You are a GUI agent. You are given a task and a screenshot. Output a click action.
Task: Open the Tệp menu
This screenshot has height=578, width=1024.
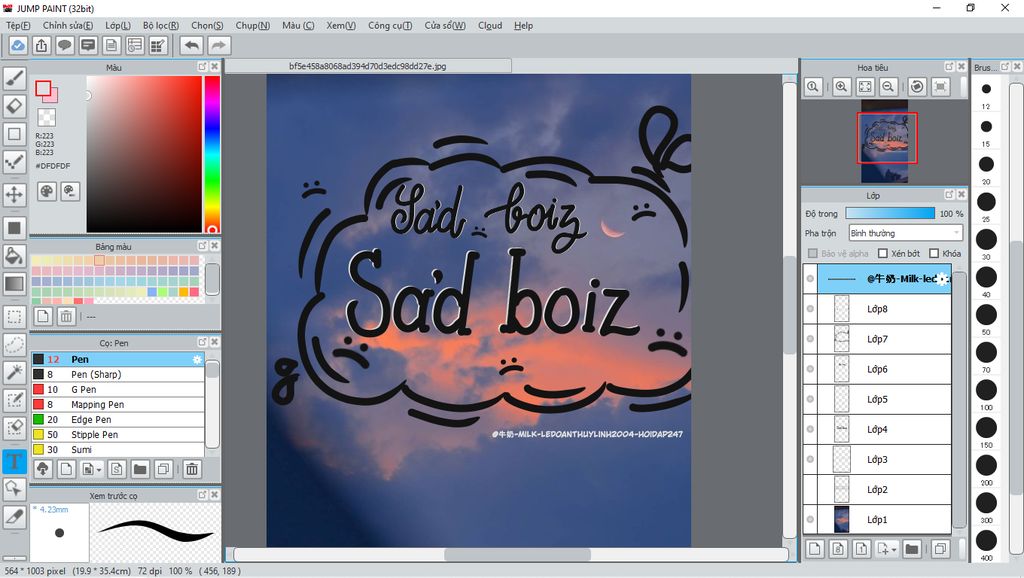point(18,25)
